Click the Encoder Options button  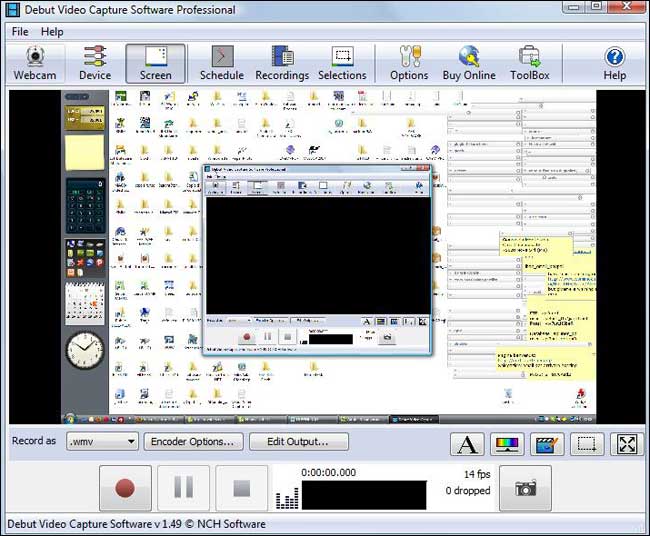[193, 441]
